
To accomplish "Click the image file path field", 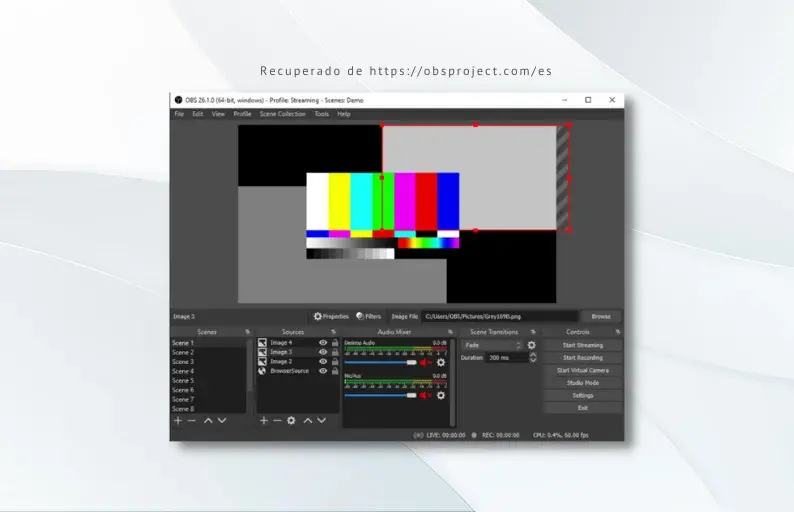I will tap(500, 317).
